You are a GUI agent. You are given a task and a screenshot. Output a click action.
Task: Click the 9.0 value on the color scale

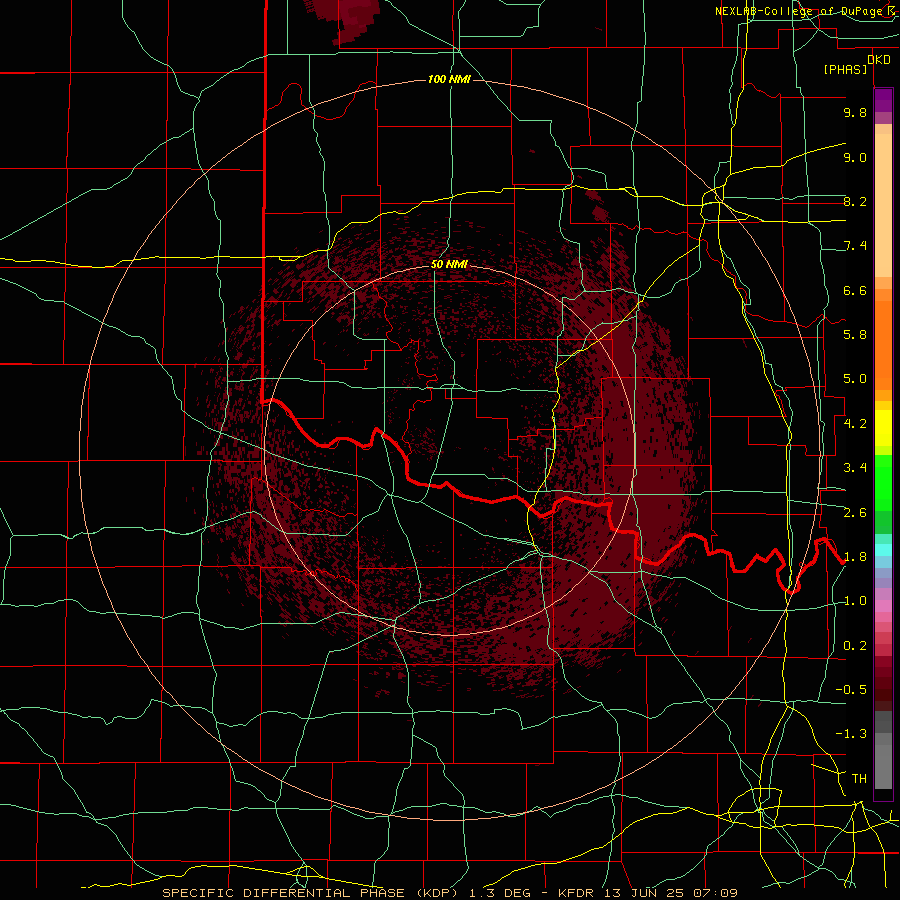coord(855,157)
